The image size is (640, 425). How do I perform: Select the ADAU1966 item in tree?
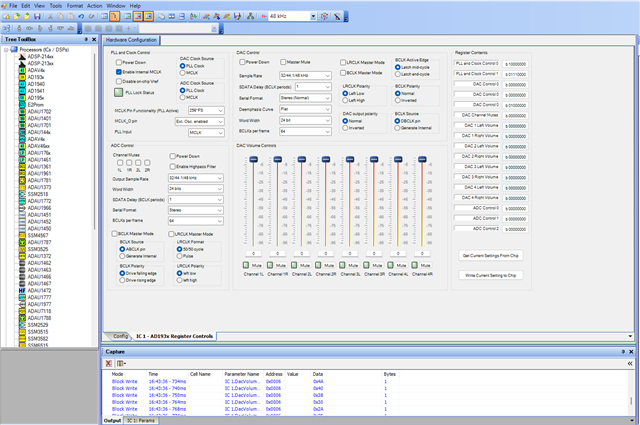[39, 208]
